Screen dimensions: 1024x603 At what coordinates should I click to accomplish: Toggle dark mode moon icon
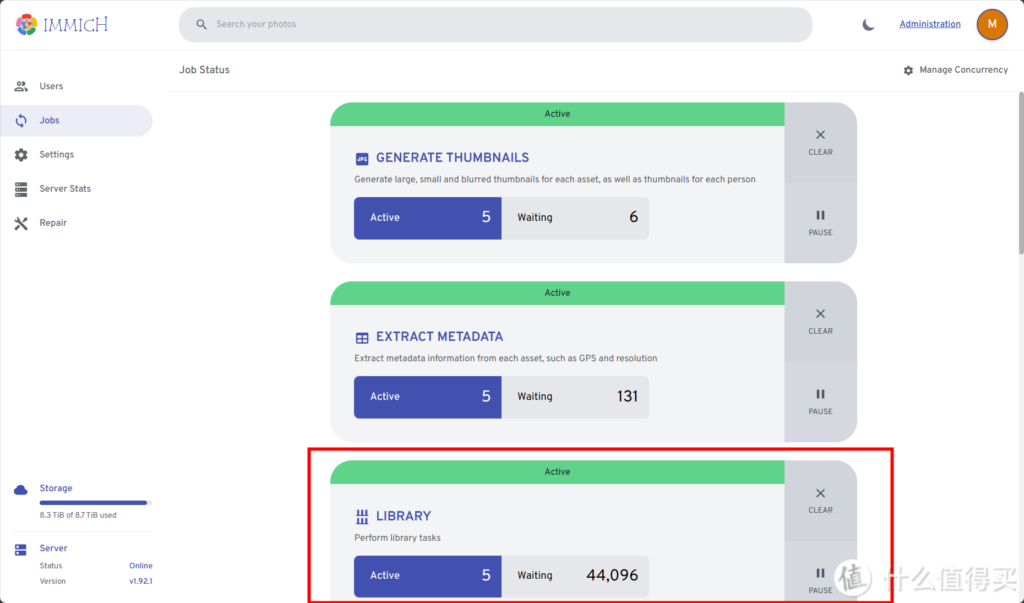(x=868, y=24)
